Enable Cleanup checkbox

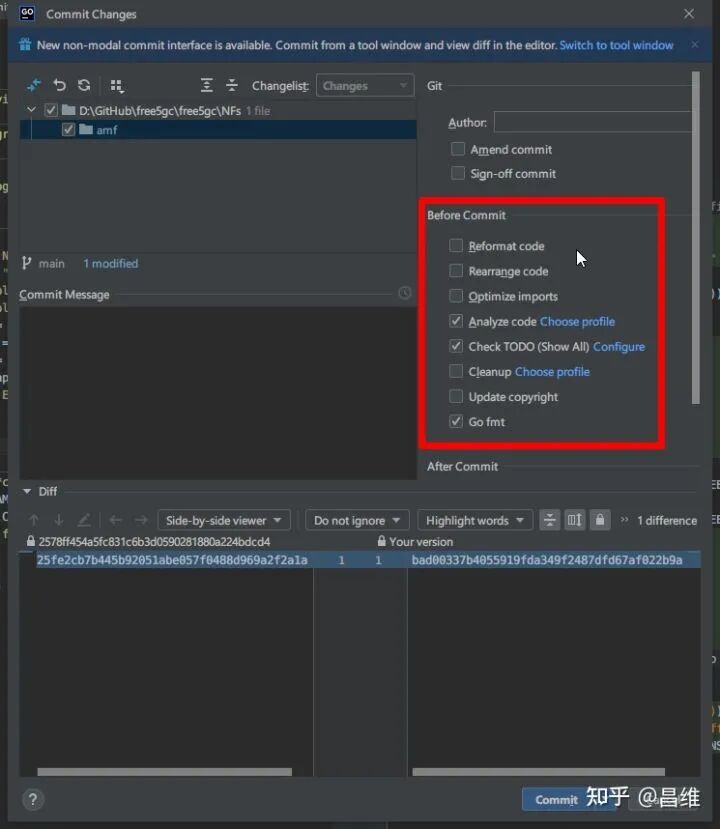click(x=456, y=371)
